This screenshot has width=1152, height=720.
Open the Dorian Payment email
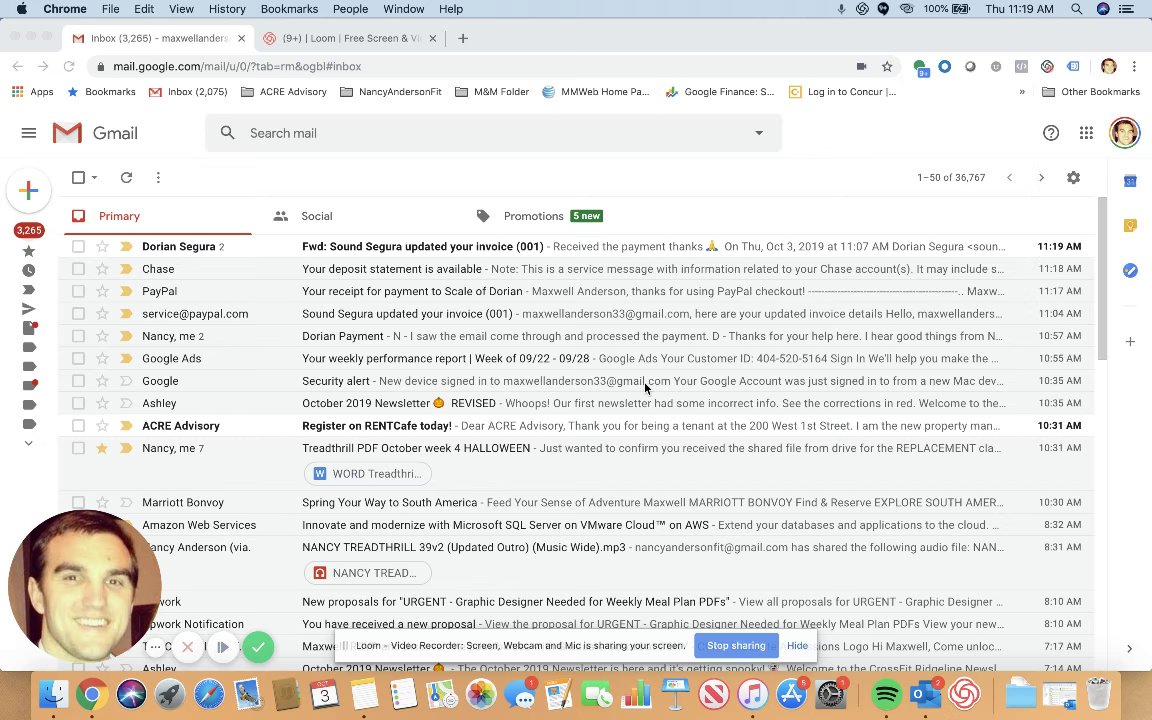pyautogui.click(x=577, y=336)
